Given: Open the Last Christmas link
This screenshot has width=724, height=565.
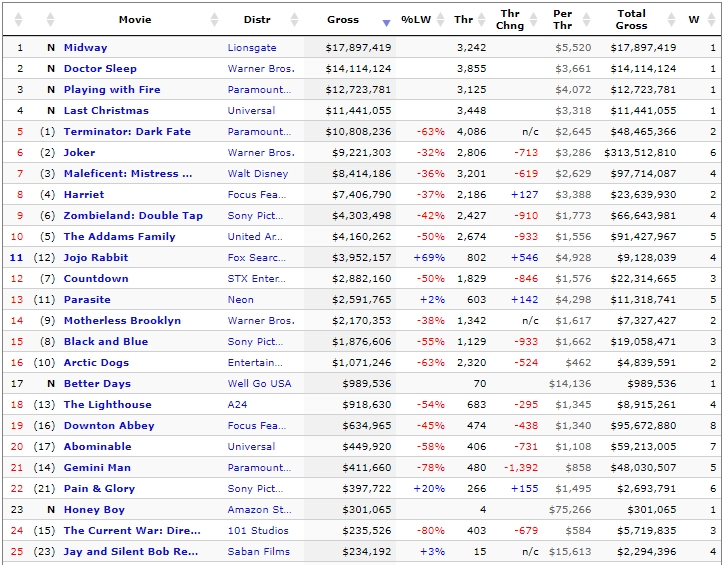Looking at the screenshot, I should [x=106, y=110].
